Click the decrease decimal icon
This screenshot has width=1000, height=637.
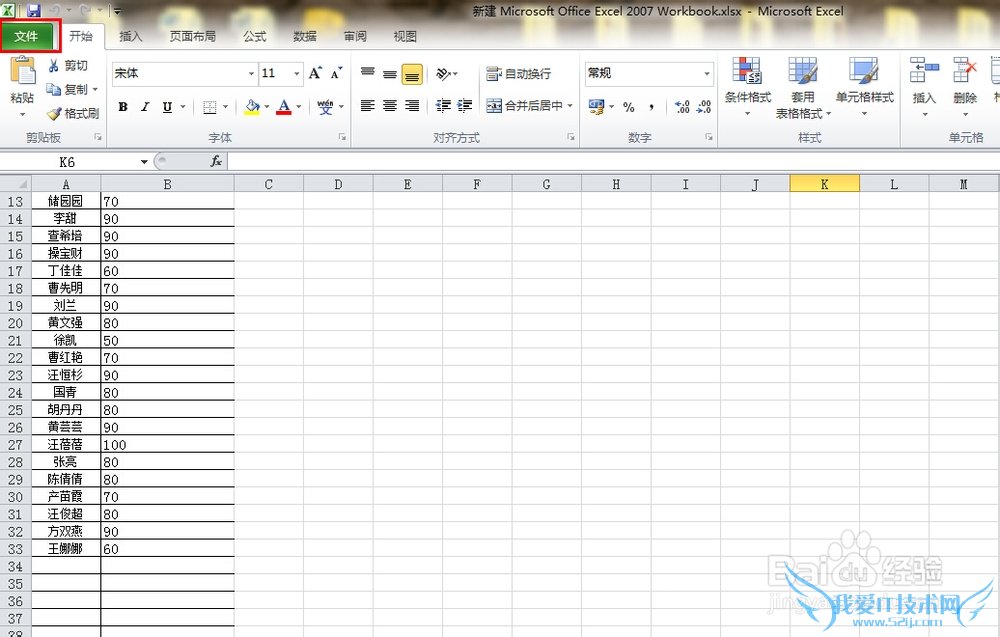tap(703, 106)
